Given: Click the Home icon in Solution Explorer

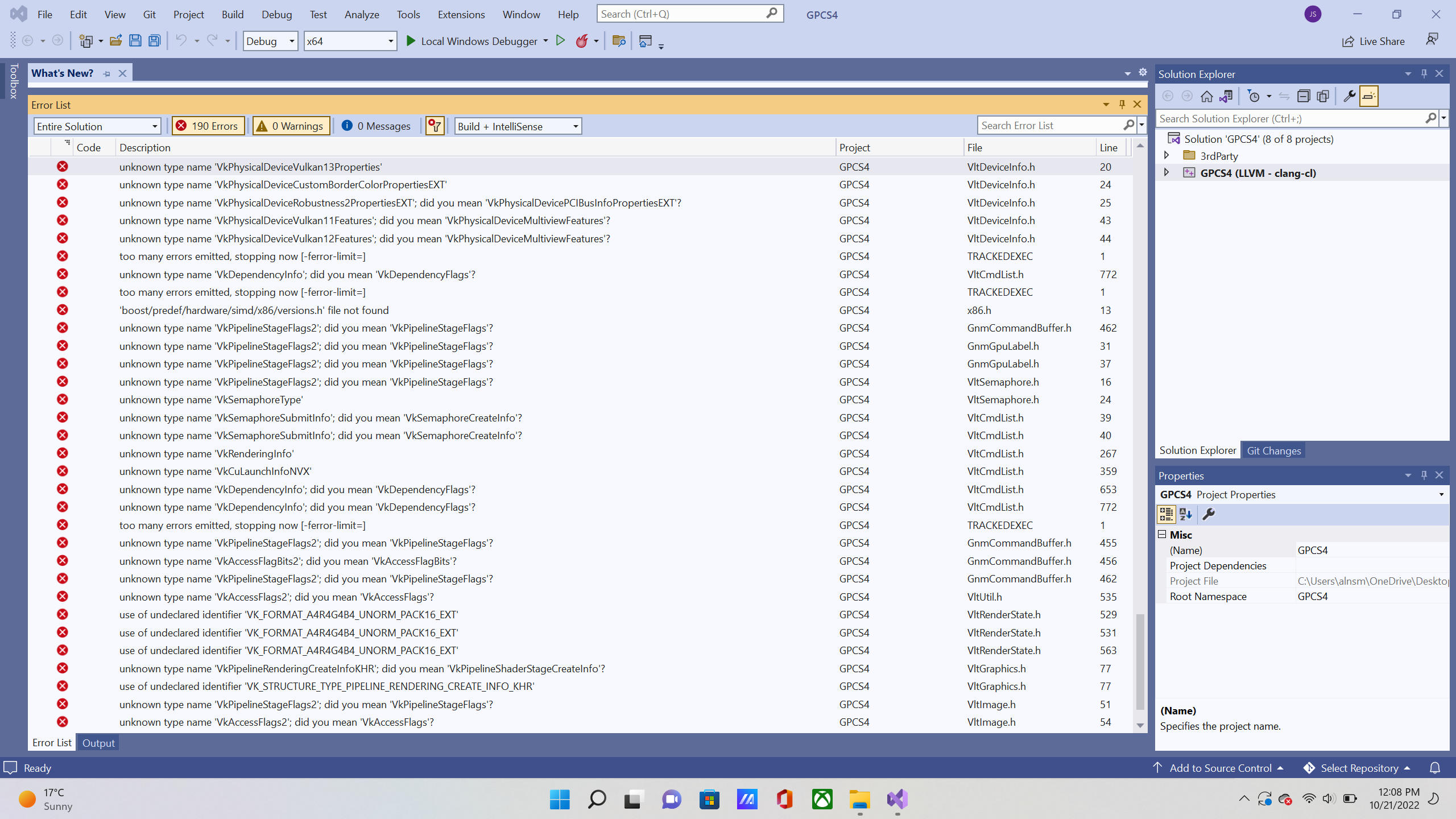Looking at the screenshot, I should 1206,96.
